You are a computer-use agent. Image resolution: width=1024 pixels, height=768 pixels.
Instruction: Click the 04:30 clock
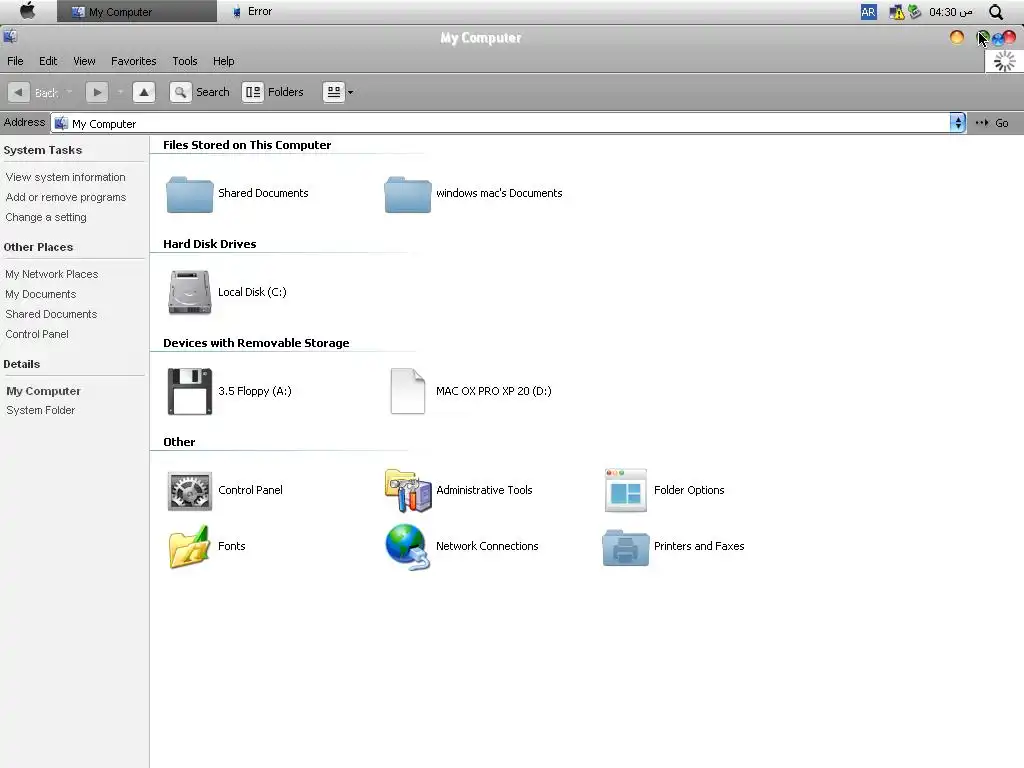(x=951, y=12)
